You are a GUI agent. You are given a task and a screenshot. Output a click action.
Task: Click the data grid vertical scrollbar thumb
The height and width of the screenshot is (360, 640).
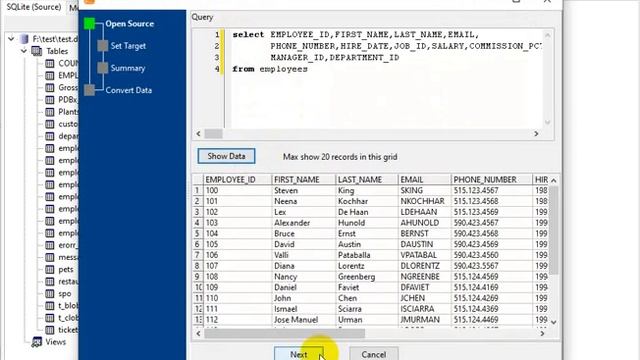(x=553, y=231)
